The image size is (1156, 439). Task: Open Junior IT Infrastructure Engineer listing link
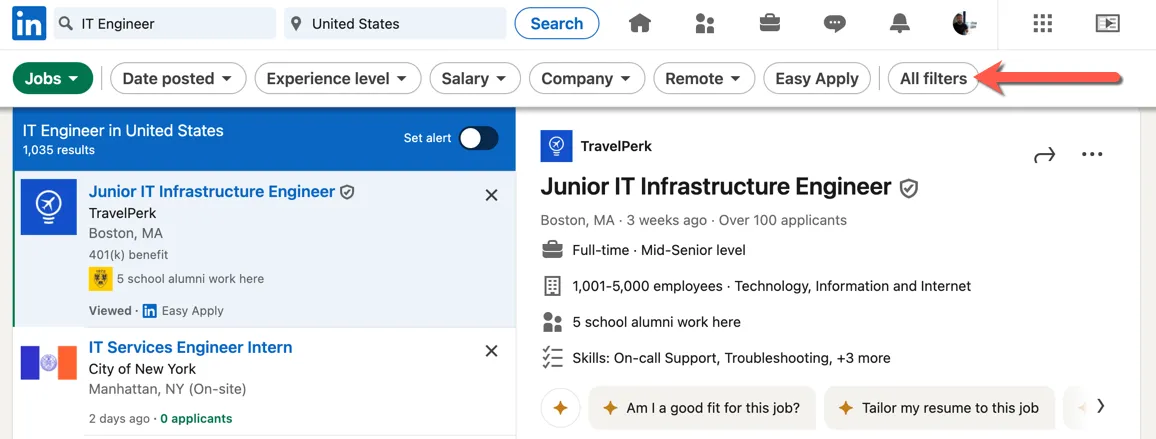pos(212,192)
